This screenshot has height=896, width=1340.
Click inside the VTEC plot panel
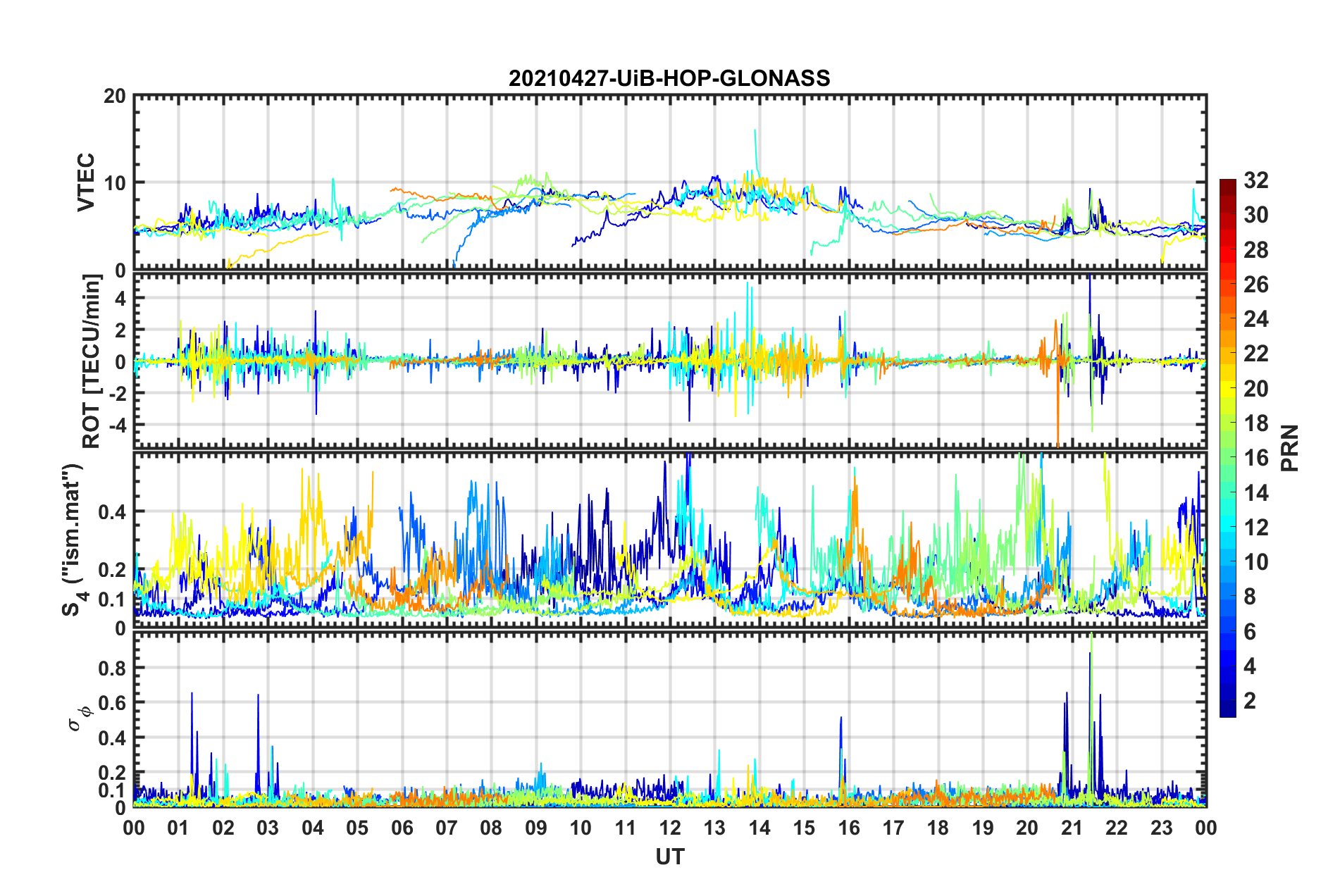tap(670, 182)
